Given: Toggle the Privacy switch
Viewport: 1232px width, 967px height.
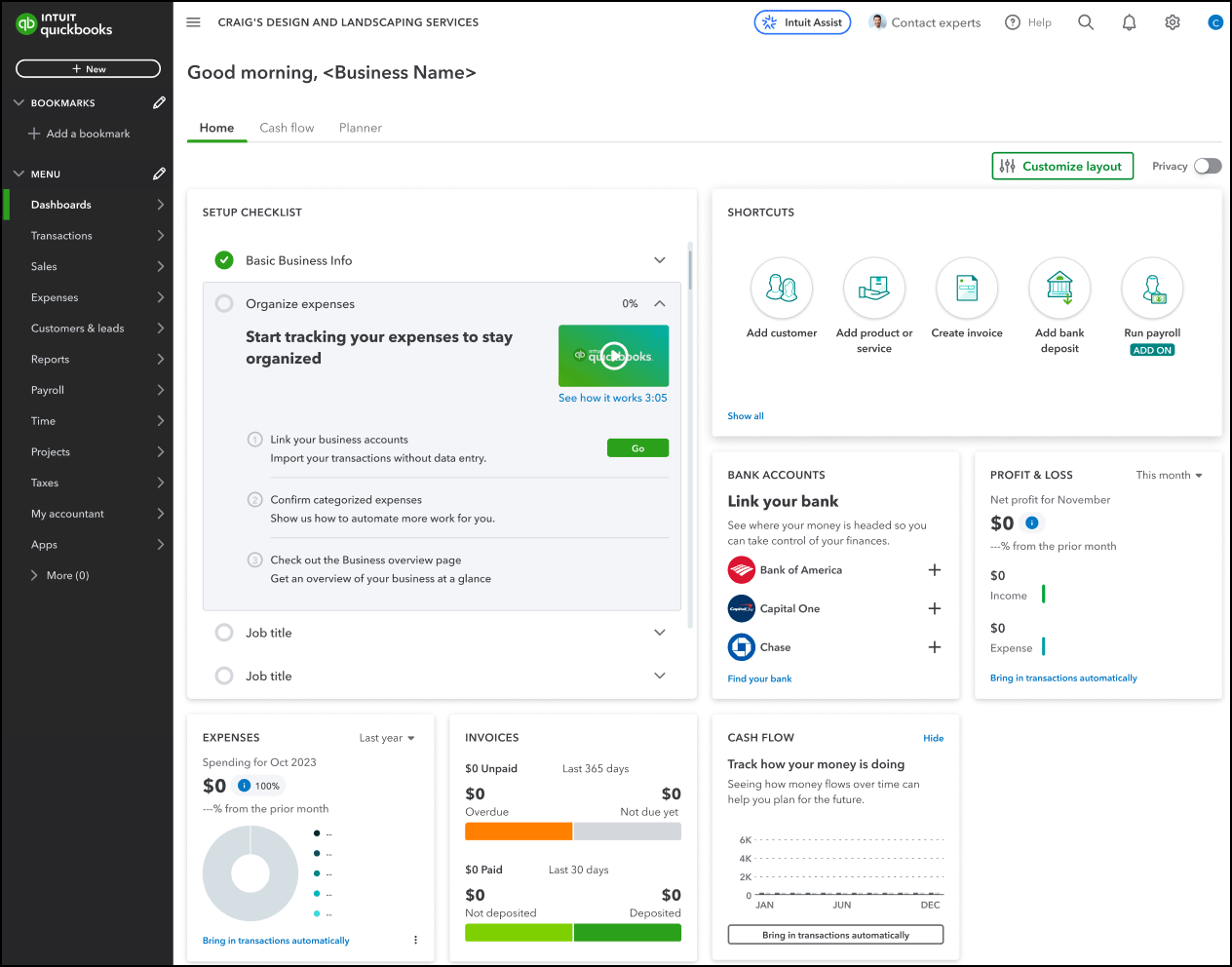Looking at the screenshot, I should (1208, 167).
